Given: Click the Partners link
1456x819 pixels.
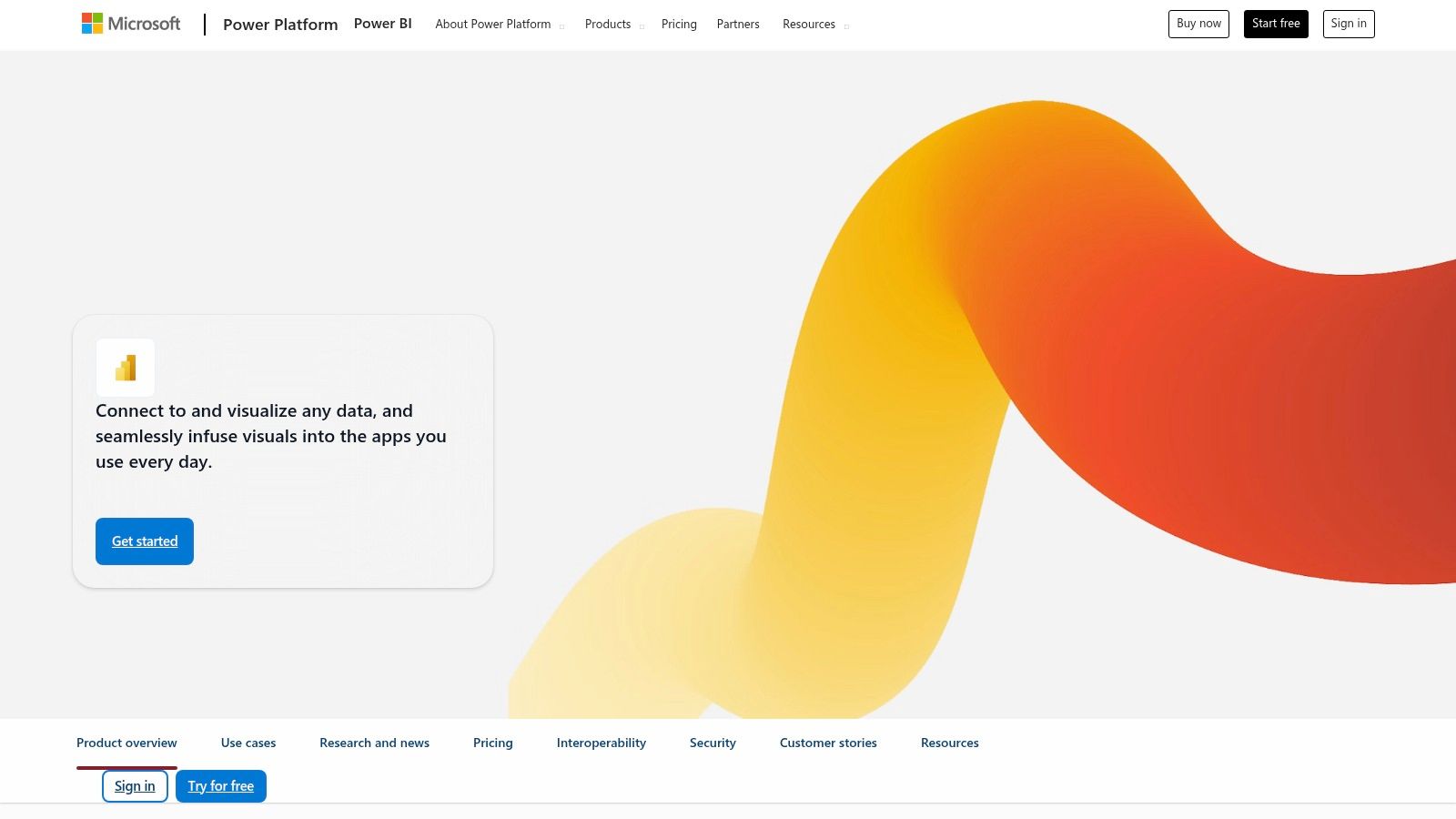Looking at the screenshot, I should (737, 24).
